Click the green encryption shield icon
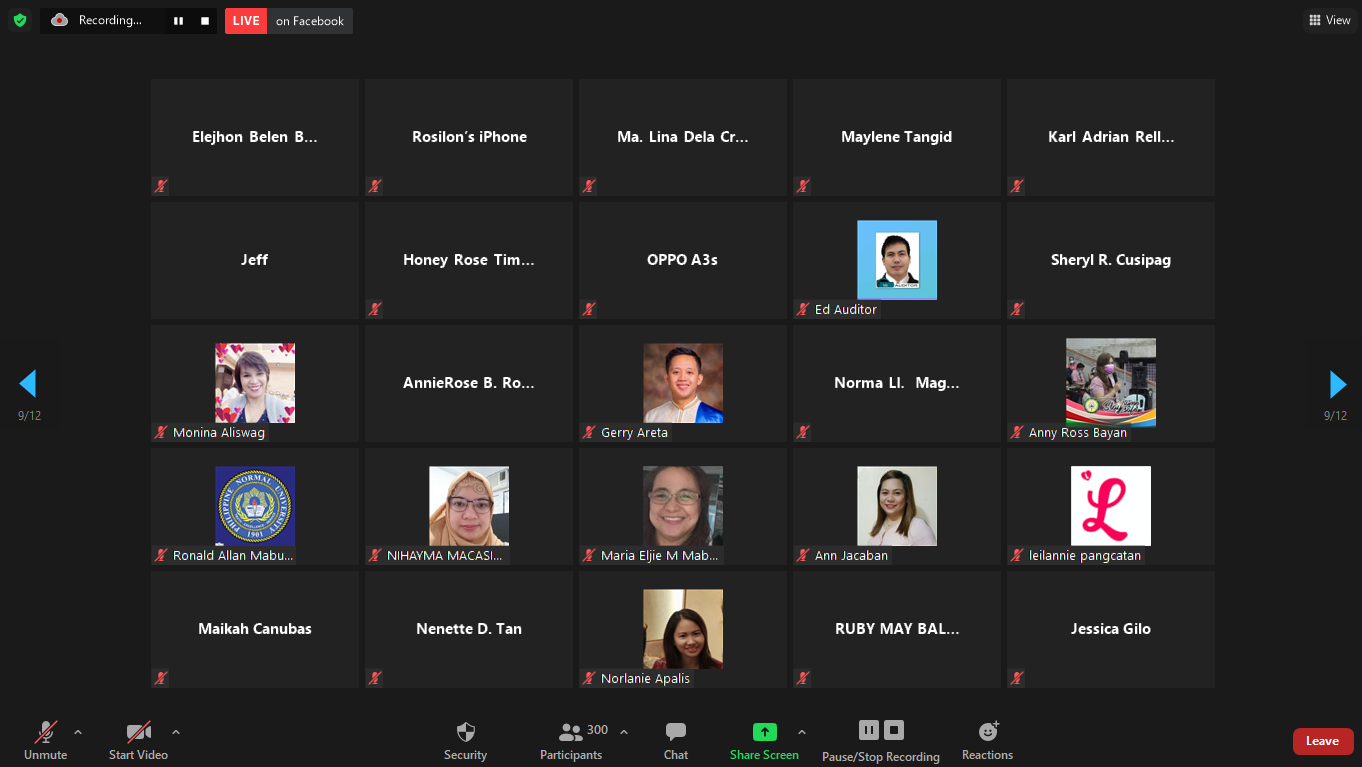The image size is (1362, 767). pyautogui.click(x=20, y=20)
